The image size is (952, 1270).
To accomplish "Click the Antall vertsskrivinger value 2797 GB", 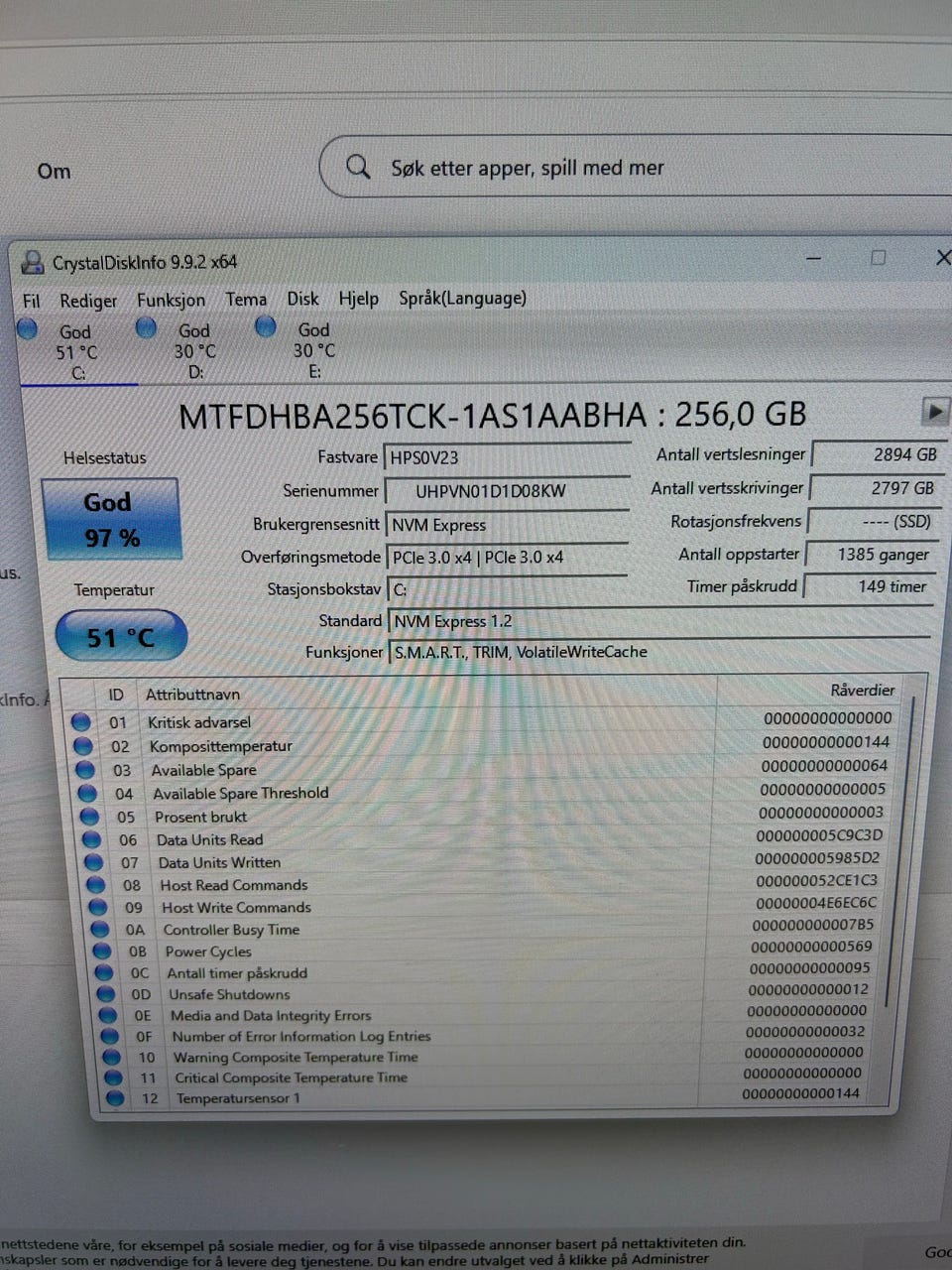I will coord(877,488).
